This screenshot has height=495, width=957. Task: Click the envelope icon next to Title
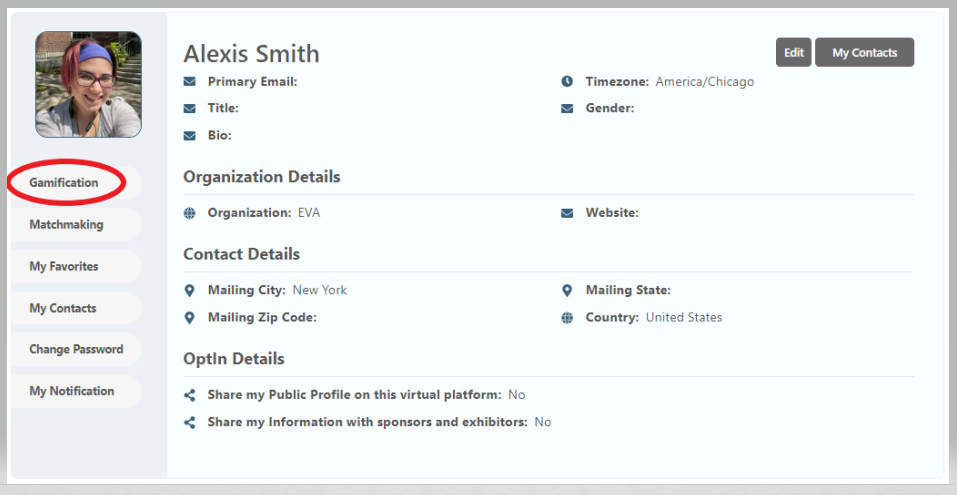coord(190,109)
